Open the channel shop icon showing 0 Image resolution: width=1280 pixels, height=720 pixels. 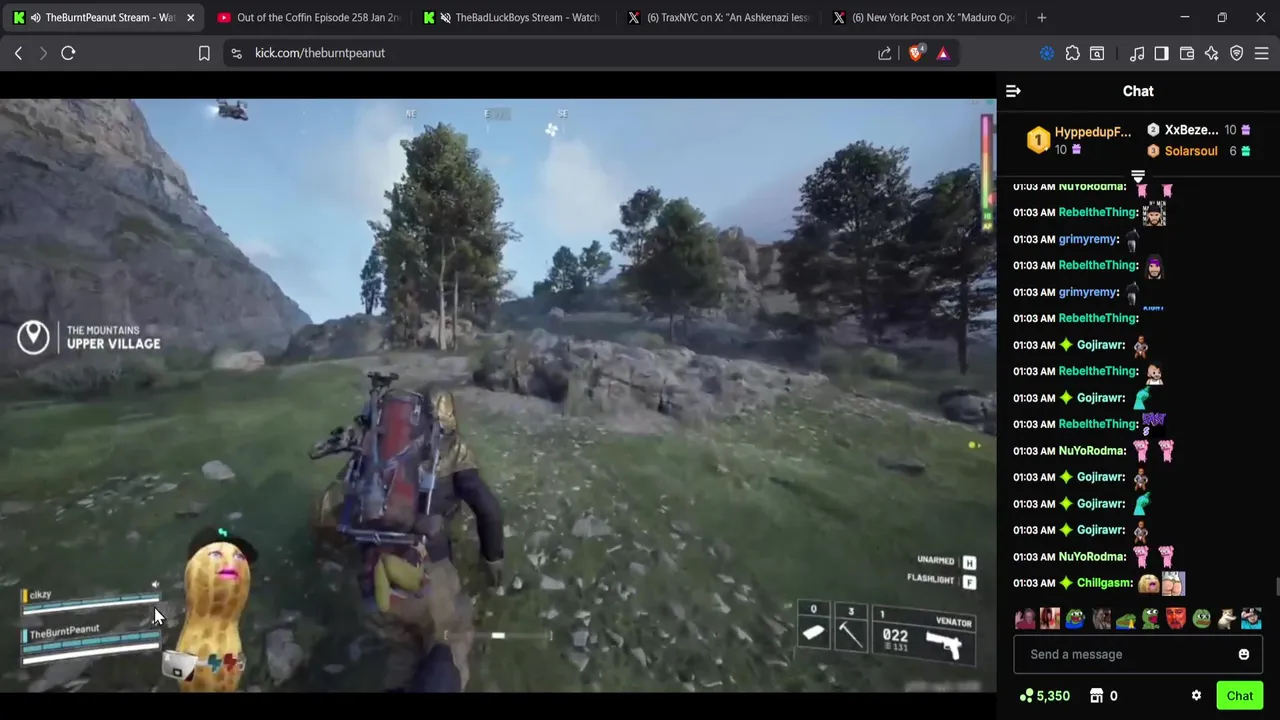point(1103,696)
